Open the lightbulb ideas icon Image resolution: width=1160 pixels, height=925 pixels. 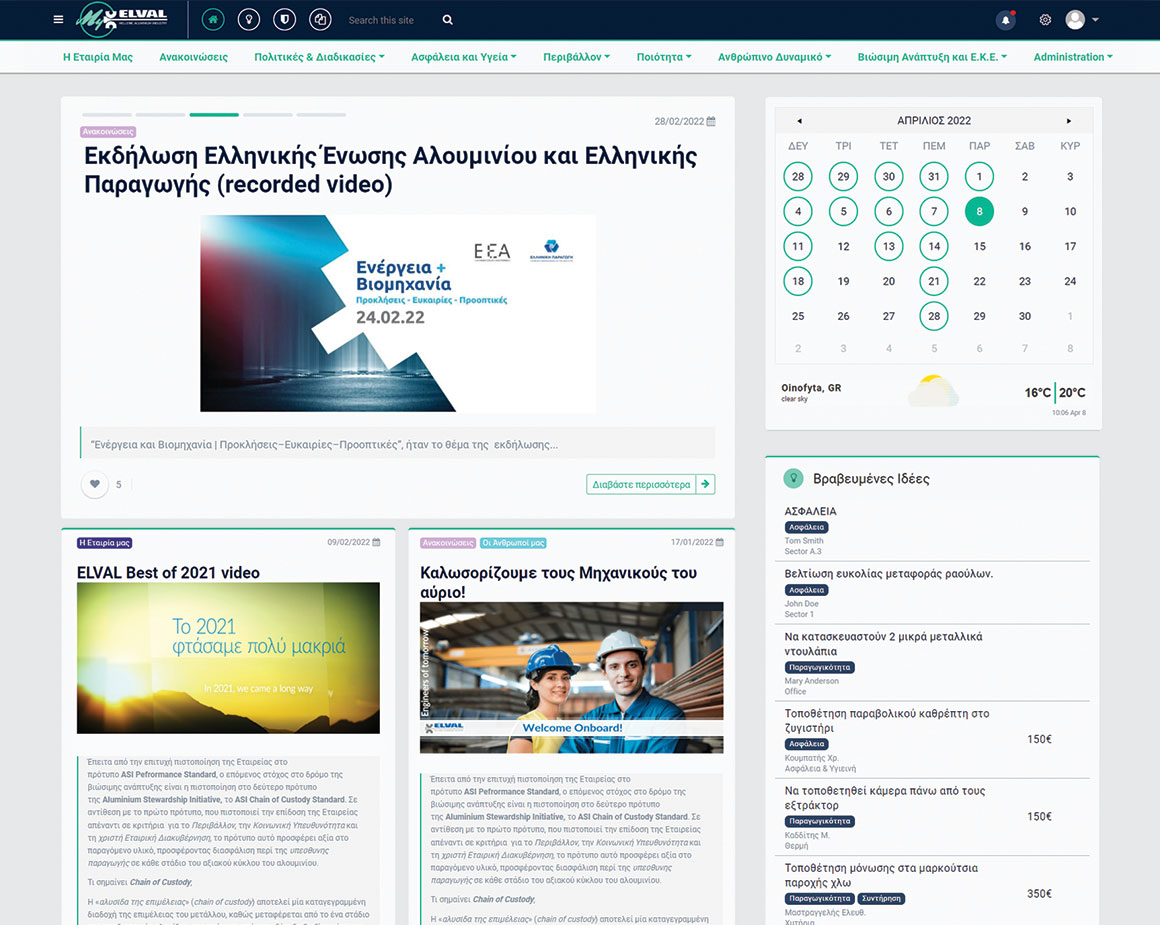[247, 20]
